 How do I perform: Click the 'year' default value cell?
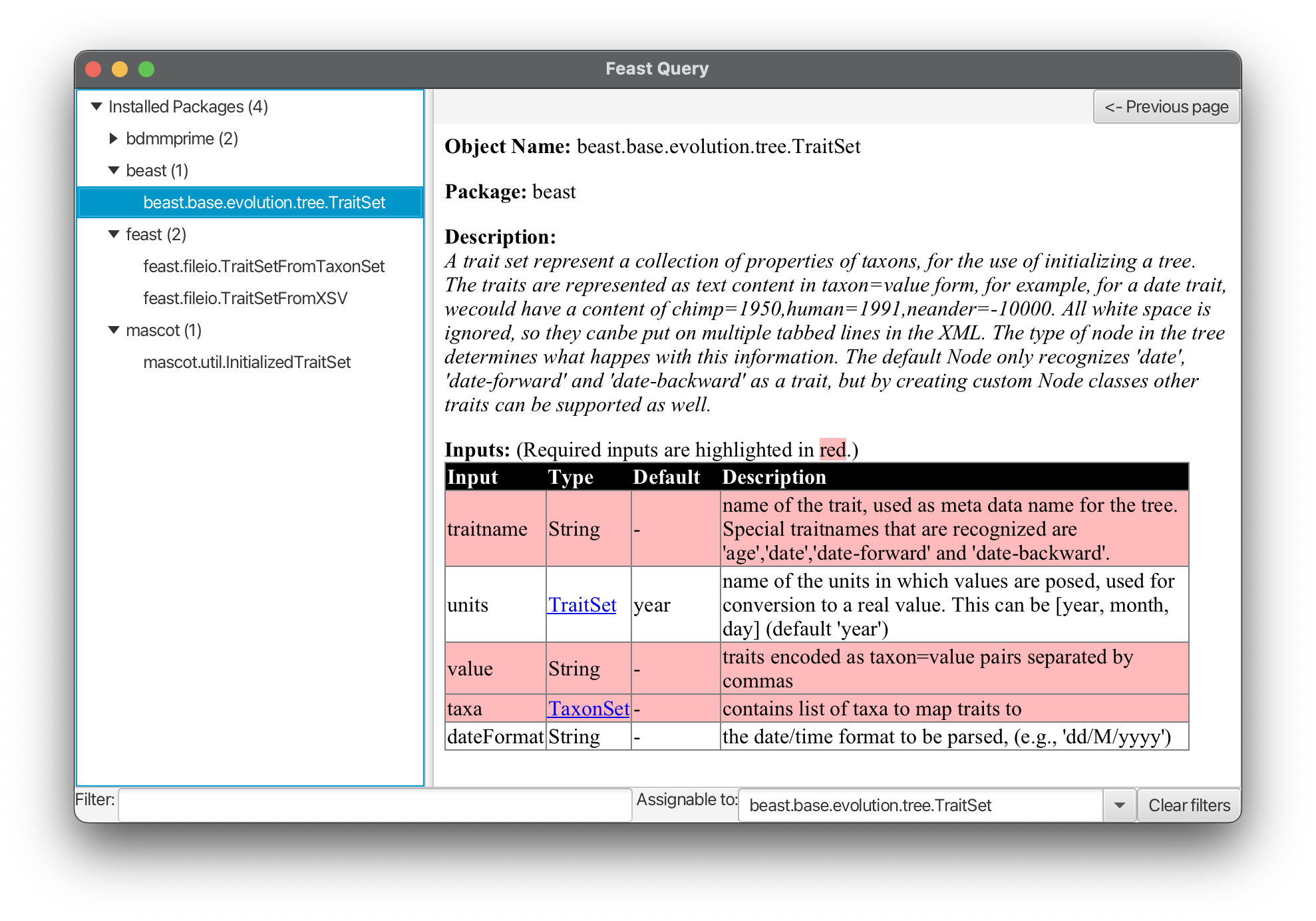click(x=675, y=605)
